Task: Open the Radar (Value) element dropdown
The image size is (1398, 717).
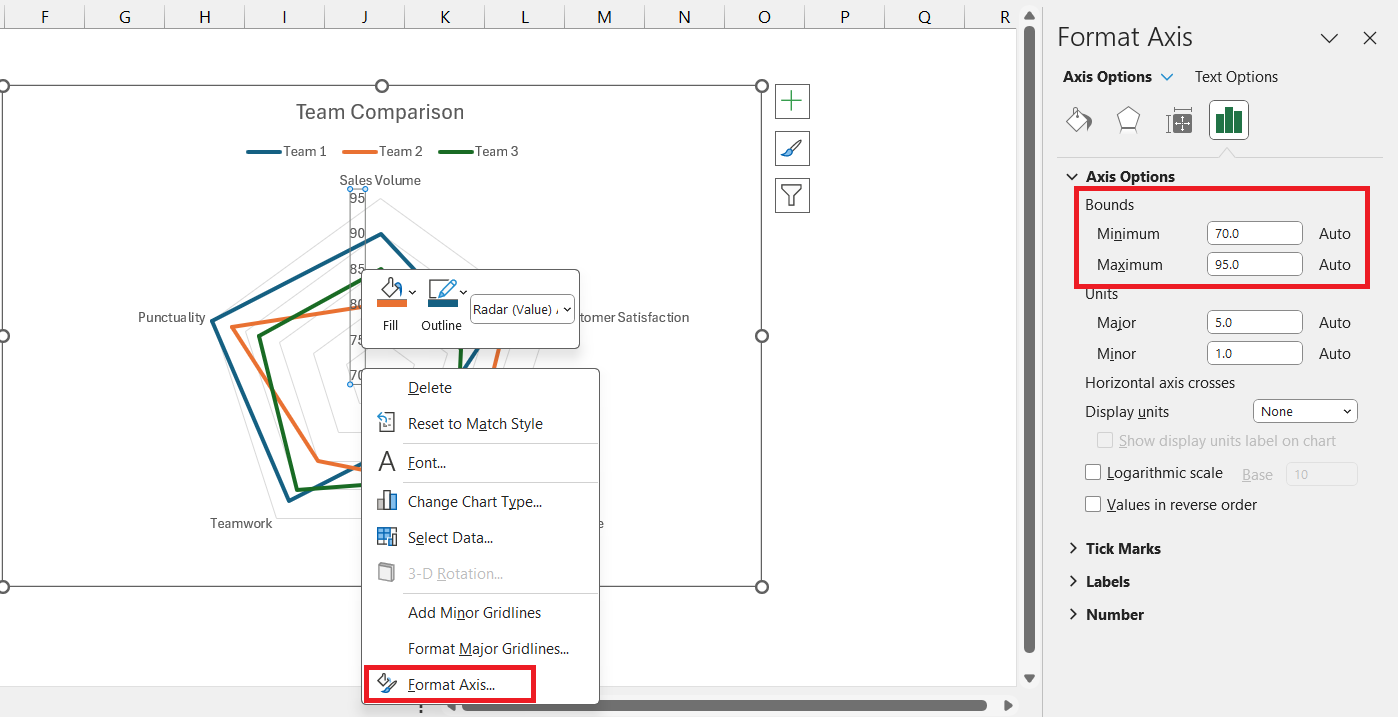Action: tap(522, 309)
